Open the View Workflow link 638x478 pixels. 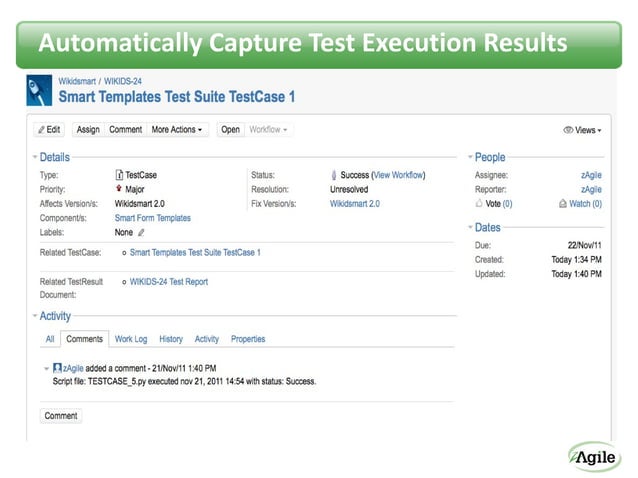tap(398, 175)
